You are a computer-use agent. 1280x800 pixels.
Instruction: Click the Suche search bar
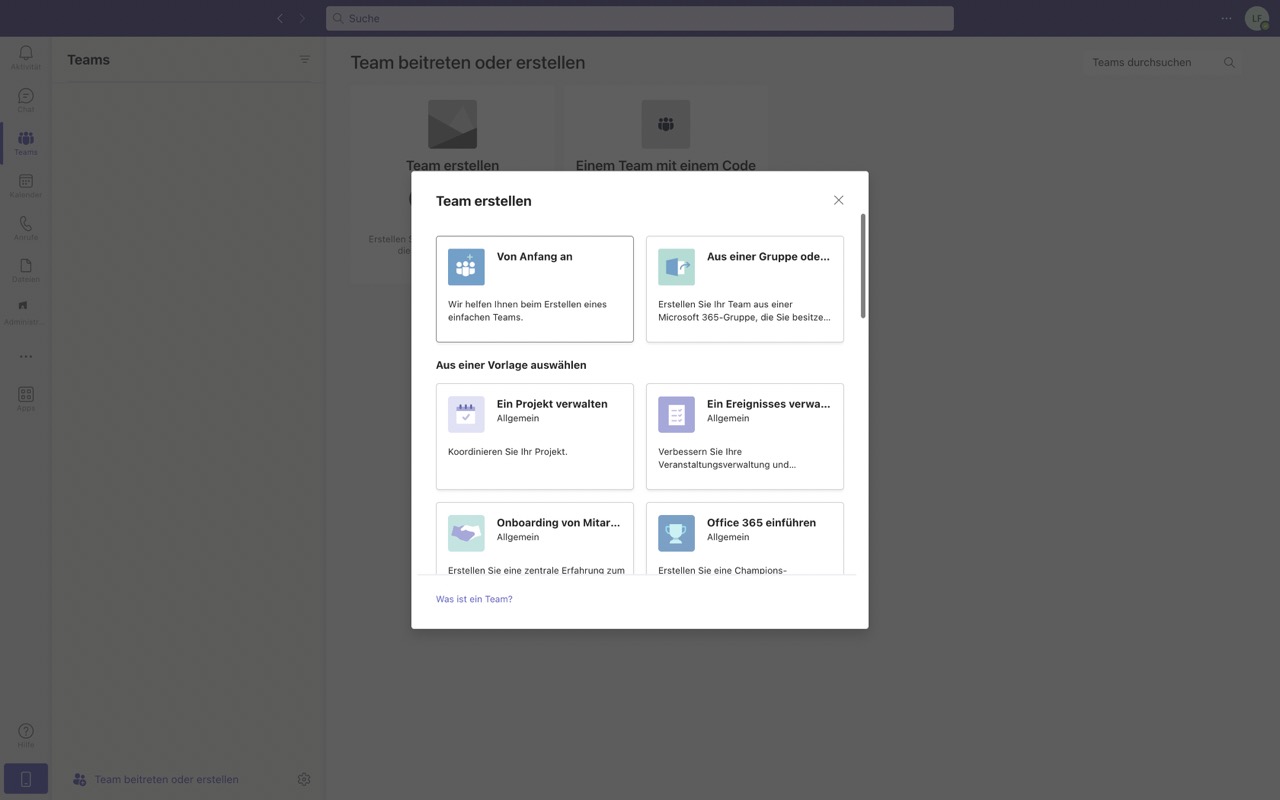[x=639, y=18]
